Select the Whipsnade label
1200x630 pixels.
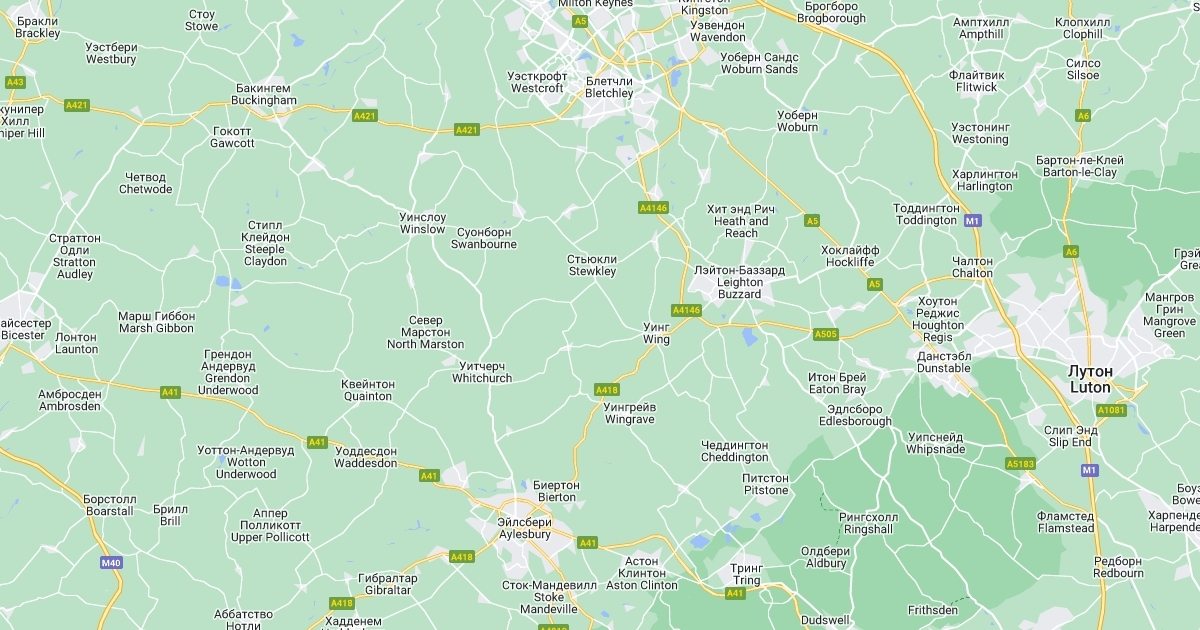pyautogui.click(x=936, y=443)
